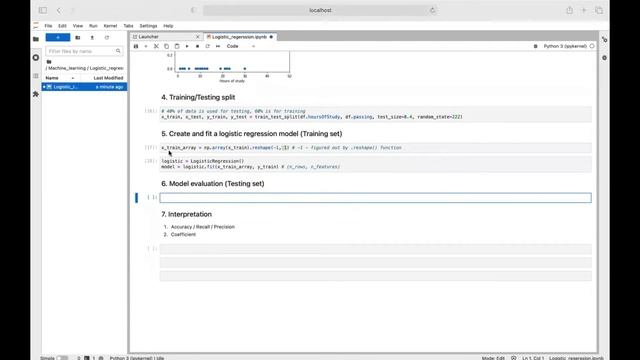Click 'Ln 1, Col 1' cursor position status
This screenshot has width=640, height=360.
533,358
